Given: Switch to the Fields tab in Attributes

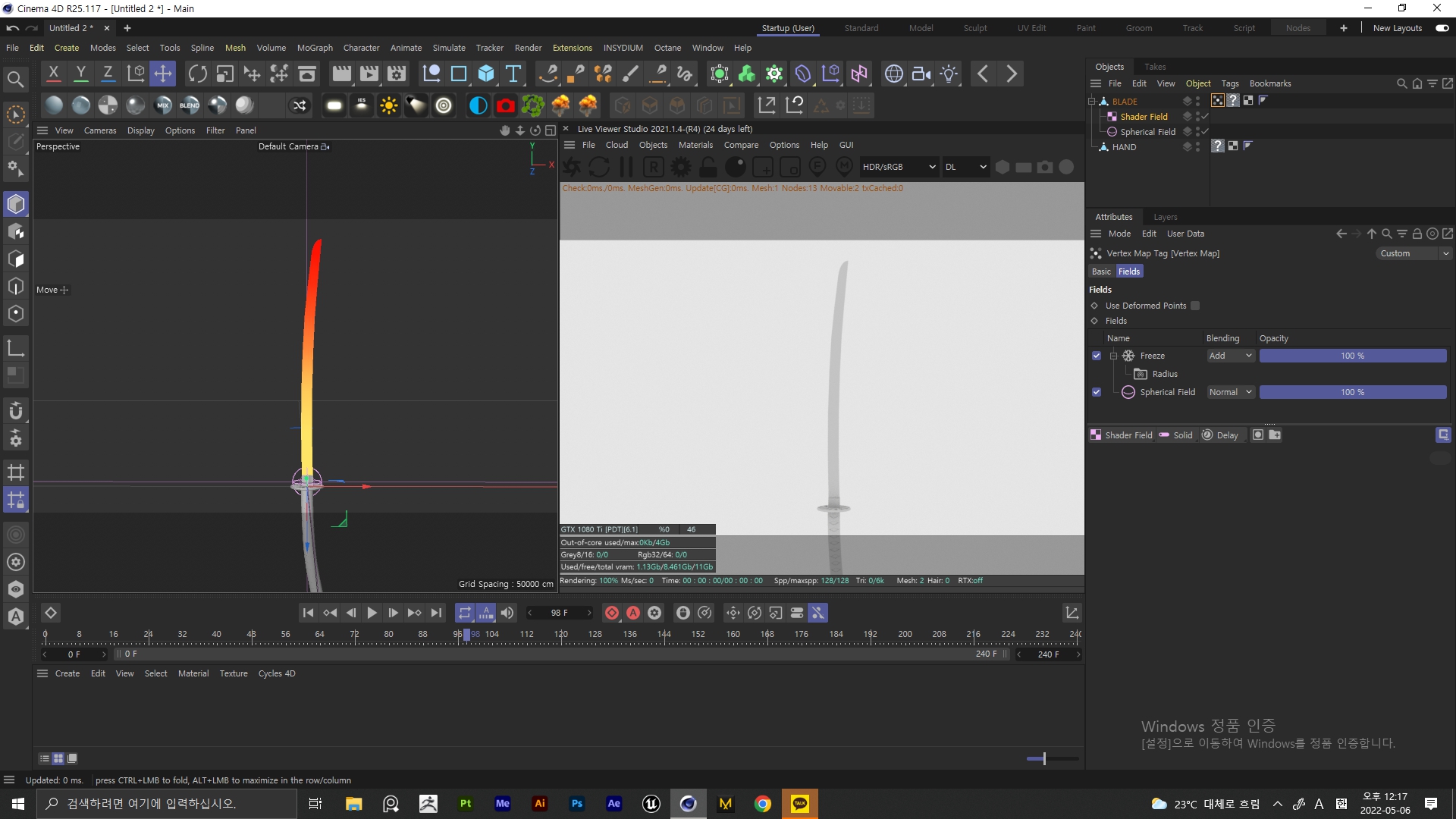Looking at the screenshot, I should click(x=1129, y=271).
